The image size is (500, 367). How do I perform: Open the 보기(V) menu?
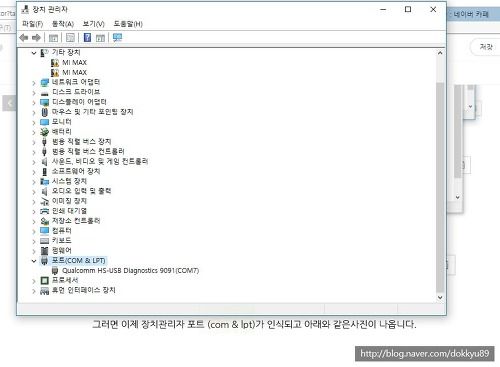pos(94,24)
